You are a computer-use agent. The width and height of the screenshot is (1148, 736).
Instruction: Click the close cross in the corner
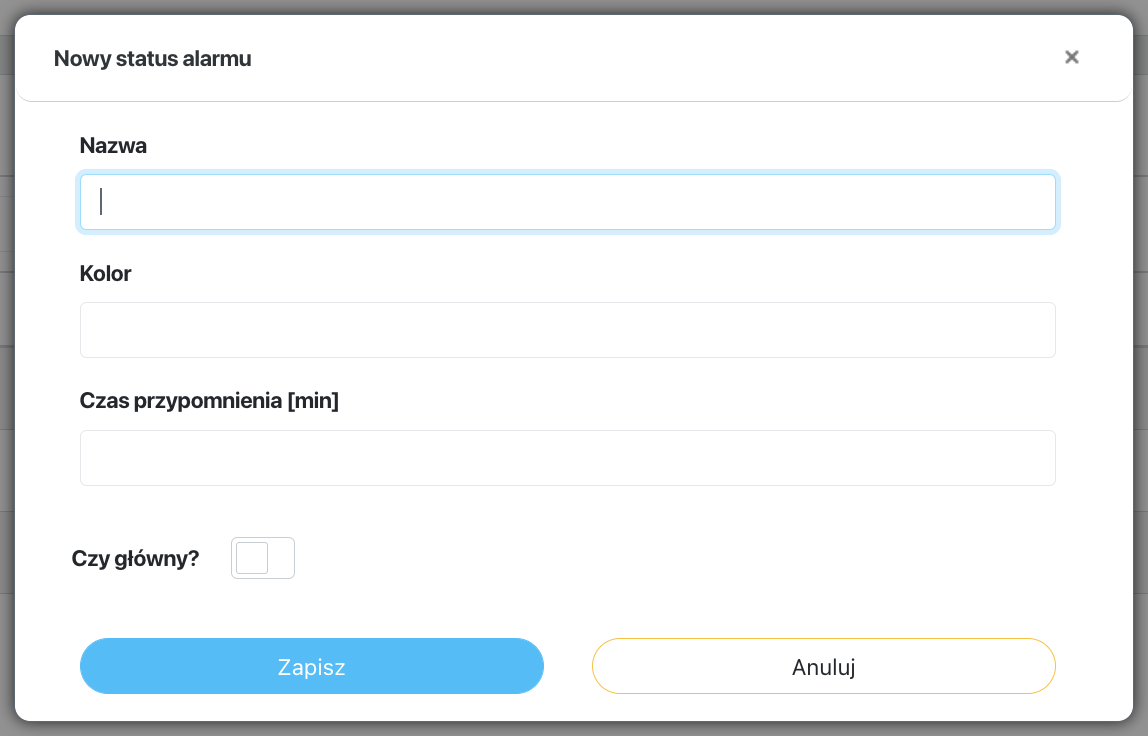(1071, 57)
